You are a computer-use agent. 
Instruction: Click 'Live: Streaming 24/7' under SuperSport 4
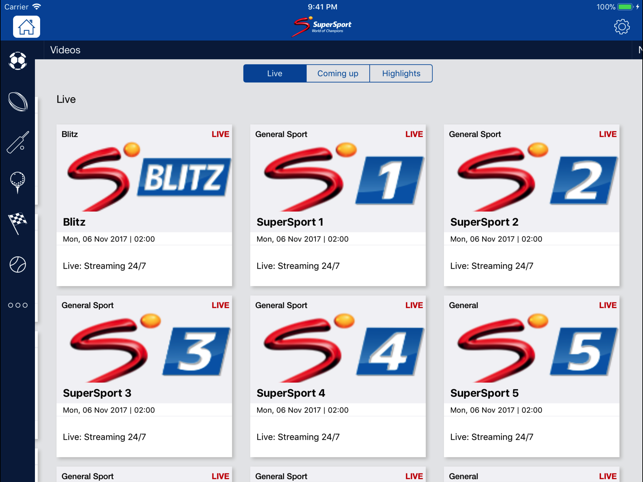point(298,437)
